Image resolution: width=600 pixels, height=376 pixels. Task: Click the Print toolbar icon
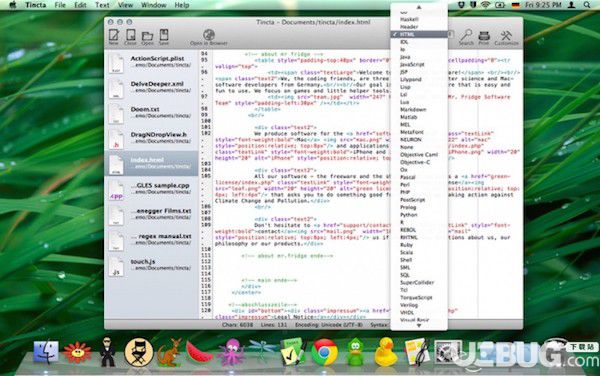pyautogui.click(x=484, y=36)
